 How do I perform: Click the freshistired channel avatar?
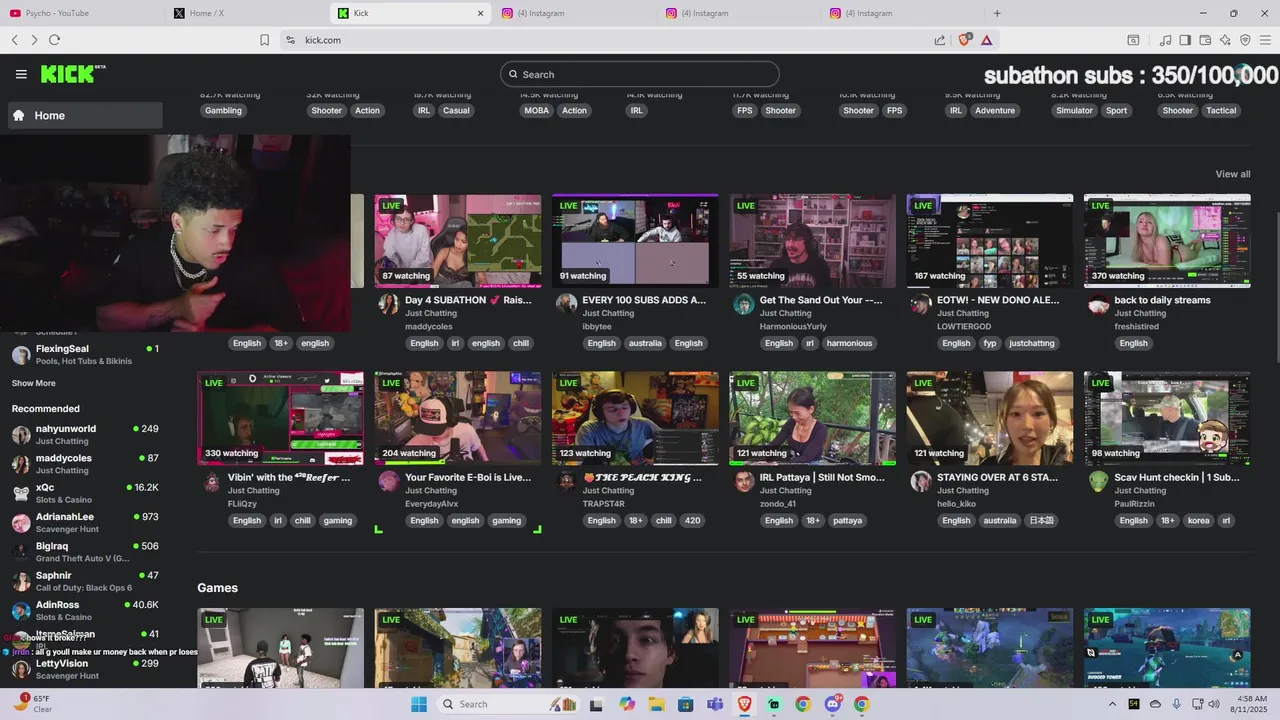coord(1099,304)
